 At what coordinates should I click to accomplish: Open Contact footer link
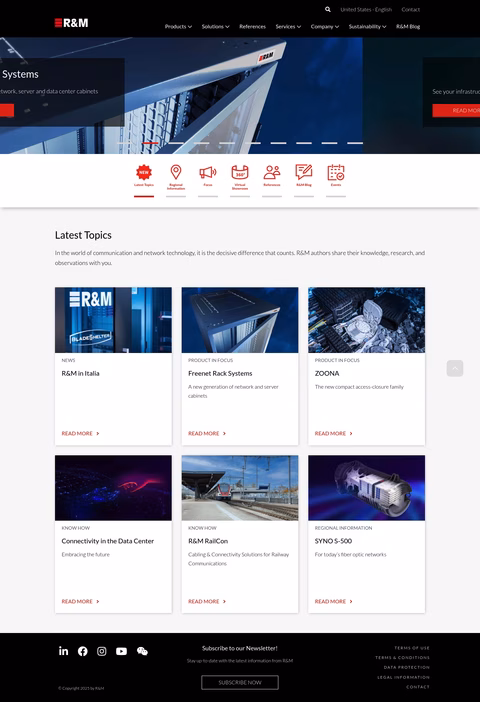[x=418, y=687]
